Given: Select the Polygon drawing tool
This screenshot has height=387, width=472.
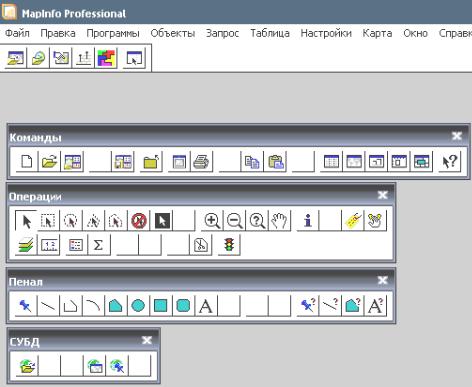Looking at the screenshot, I should 116,306.
